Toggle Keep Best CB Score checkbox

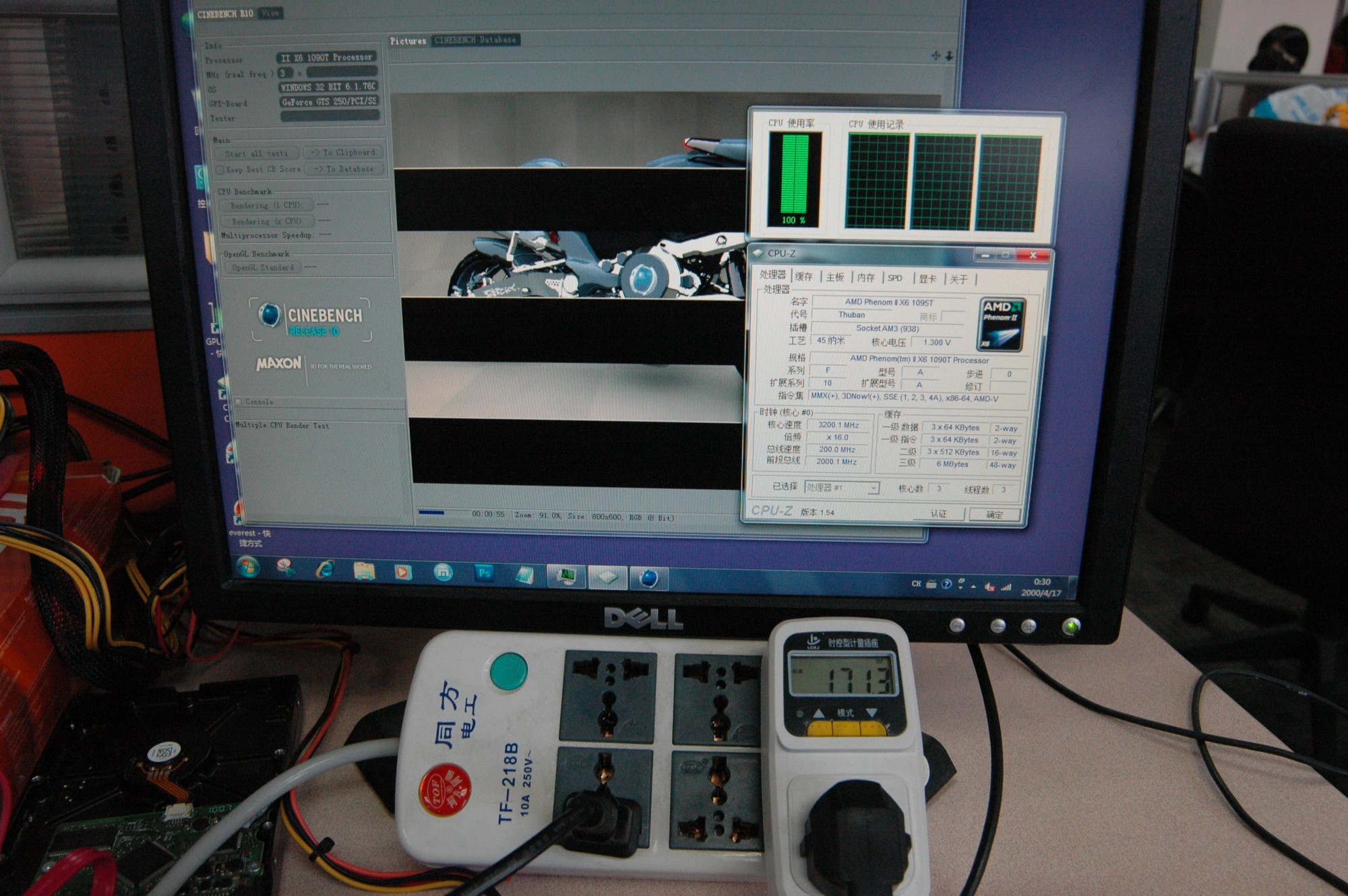[x=220, y=170]
